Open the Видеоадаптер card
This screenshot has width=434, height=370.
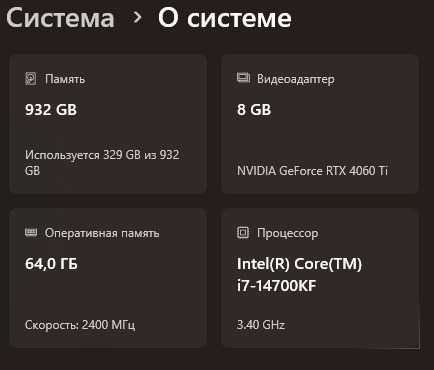320,124
